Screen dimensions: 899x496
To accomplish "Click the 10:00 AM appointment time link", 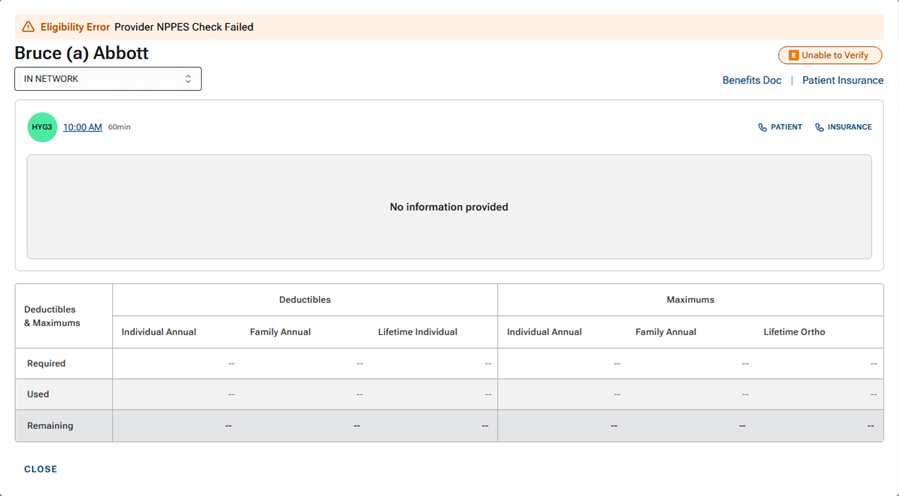I will (x=82, y=127).
